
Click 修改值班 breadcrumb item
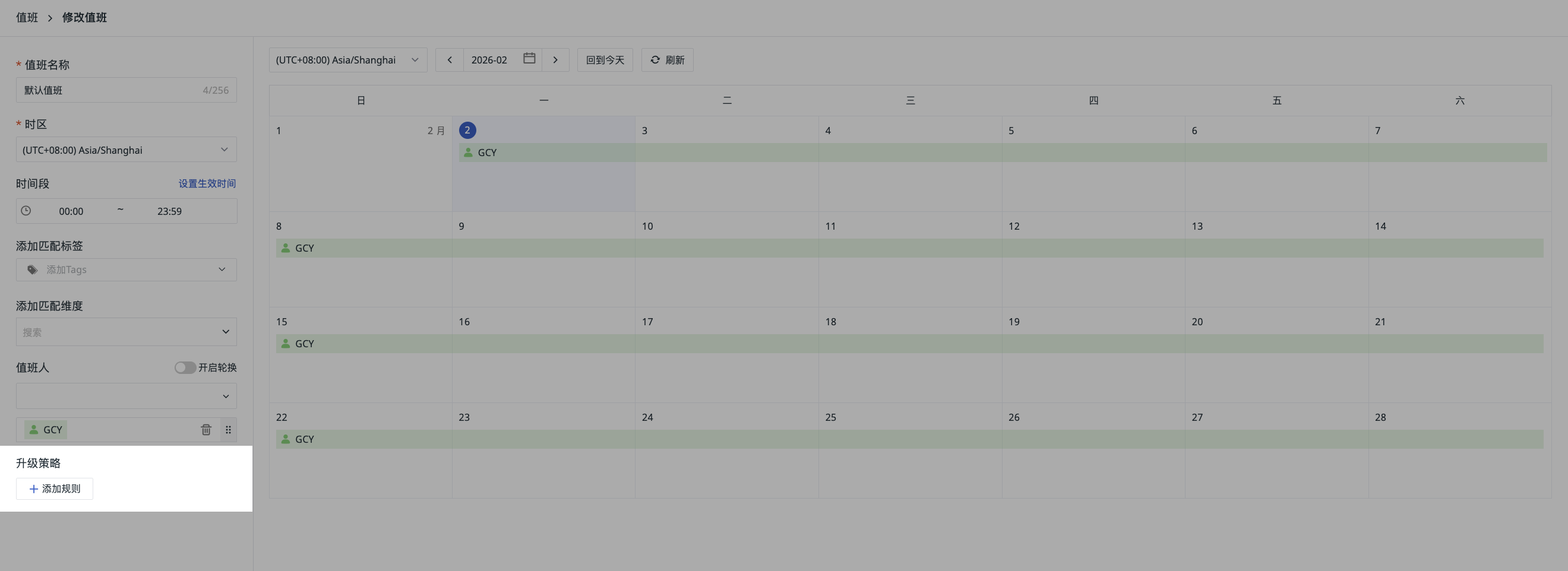point(84,18)
